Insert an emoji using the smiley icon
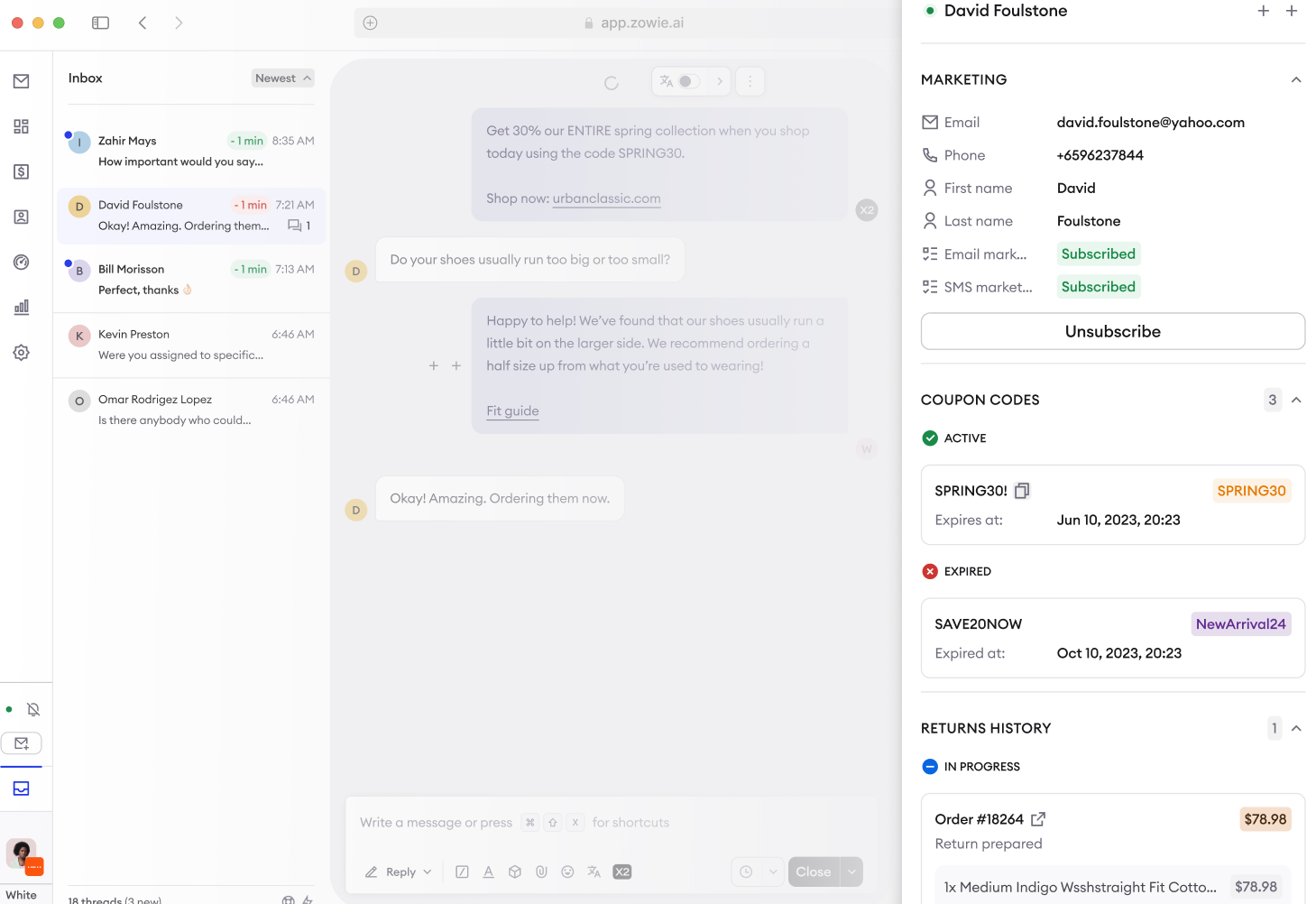This screenshot has height=904, width=1316. (567, 872)
